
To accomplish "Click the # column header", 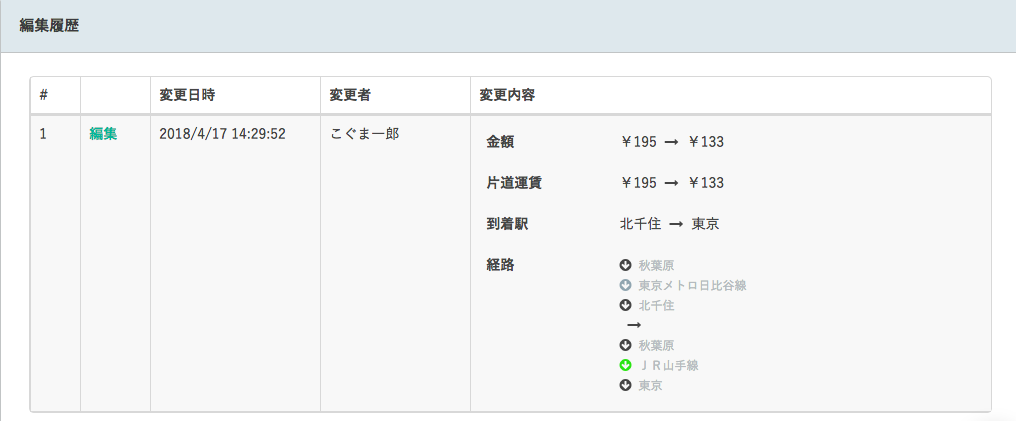I will click(43, 95).
